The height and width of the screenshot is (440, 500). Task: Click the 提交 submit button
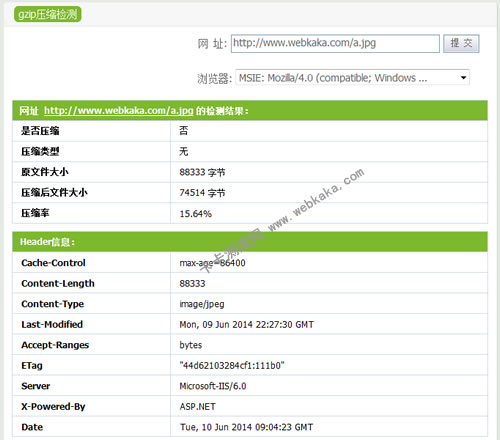tap(461, 43)
